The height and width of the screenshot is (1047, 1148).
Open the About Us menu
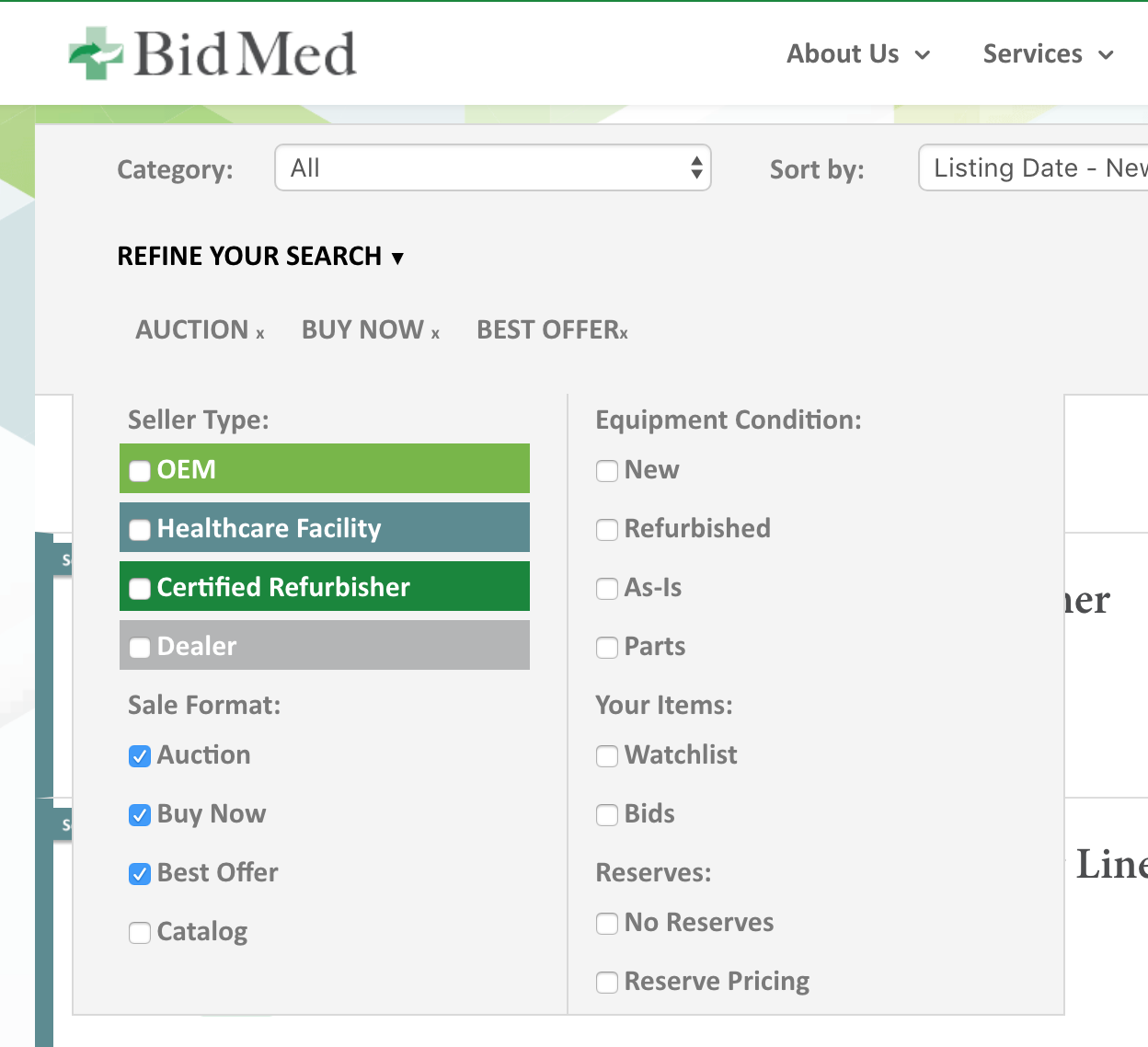pyautogui.click(x=858, y=54)
